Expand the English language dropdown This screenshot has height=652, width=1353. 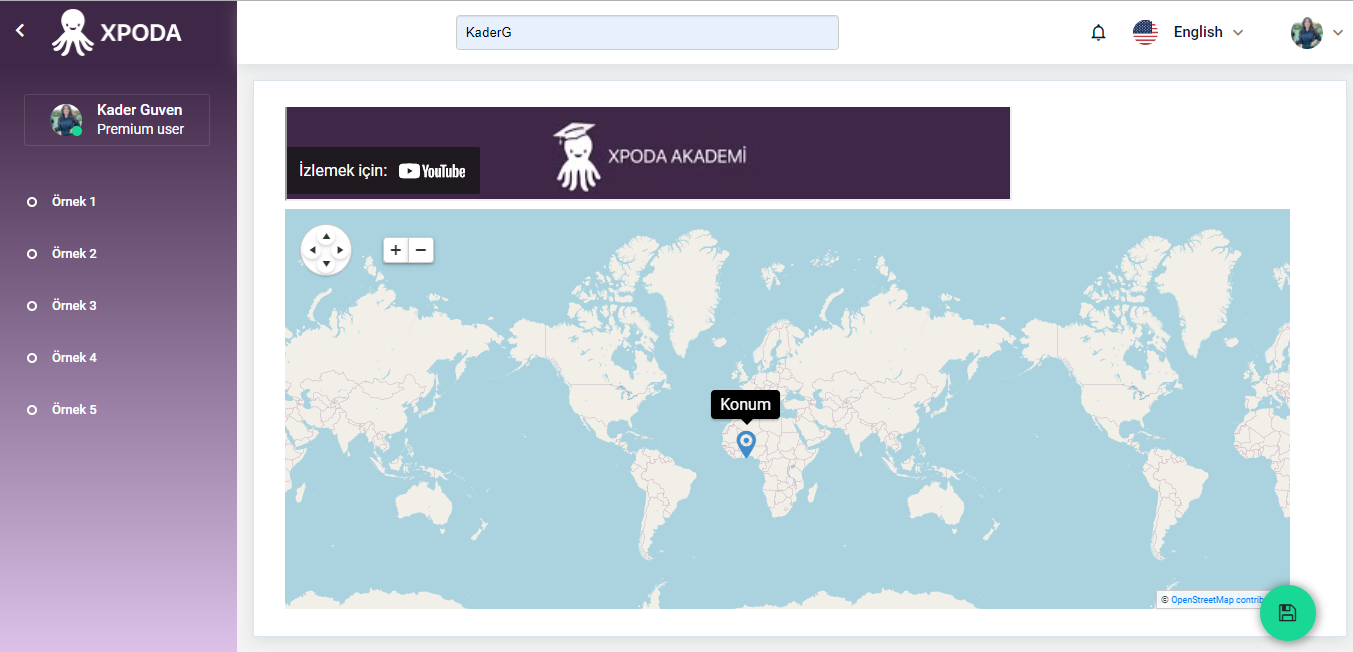[x=1209, y=32]
